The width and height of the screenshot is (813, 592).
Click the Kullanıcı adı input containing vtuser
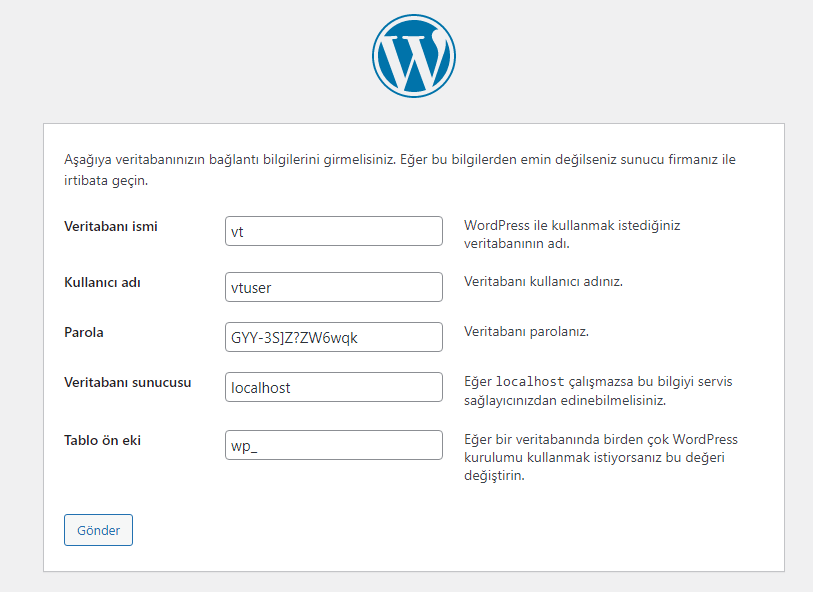(x=334, y=287)
